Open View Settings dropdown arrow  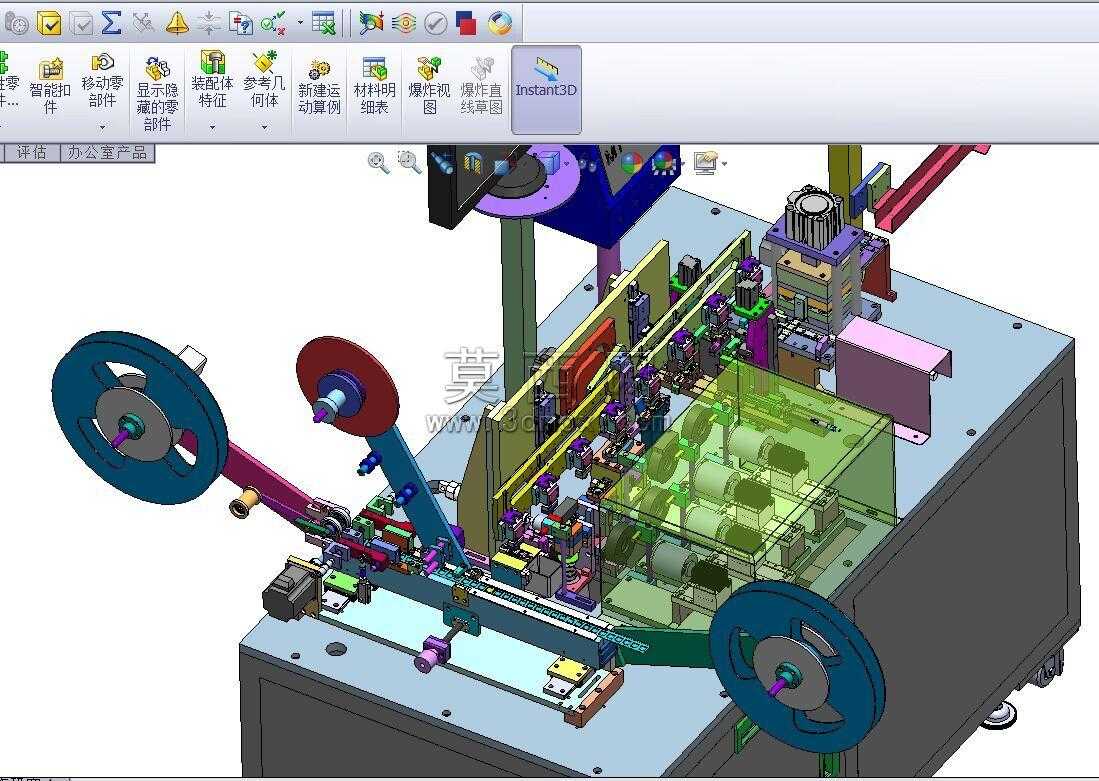(x=724, y=165)
